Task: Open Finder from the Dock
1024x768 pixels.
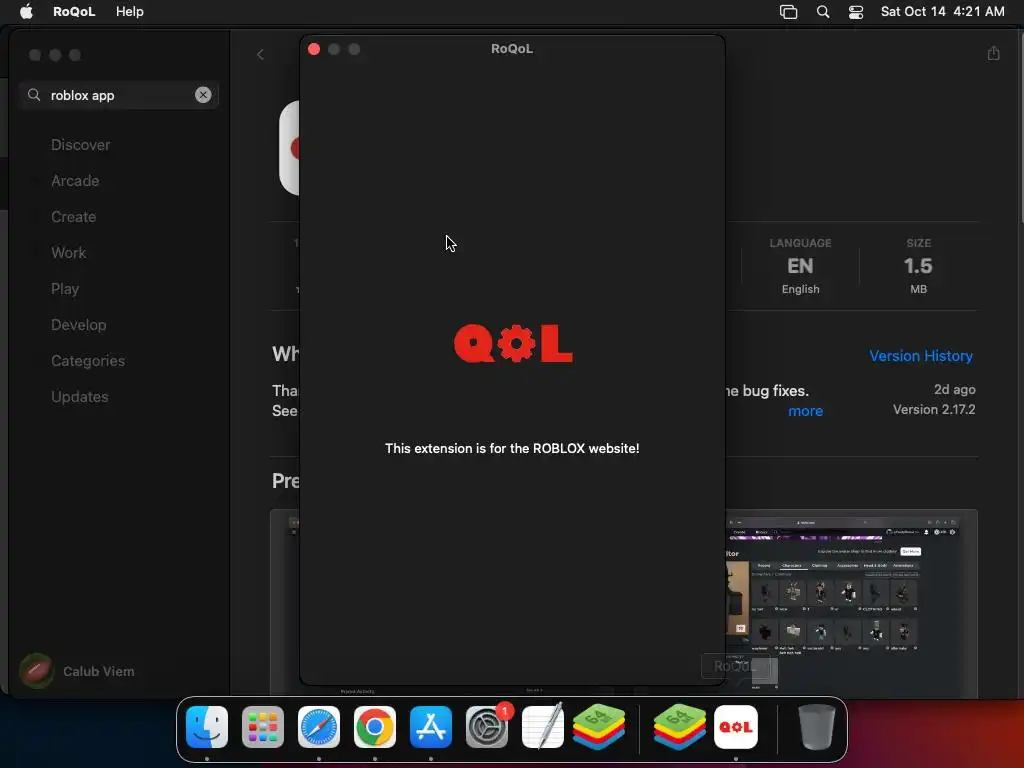Action: [207, 727]
